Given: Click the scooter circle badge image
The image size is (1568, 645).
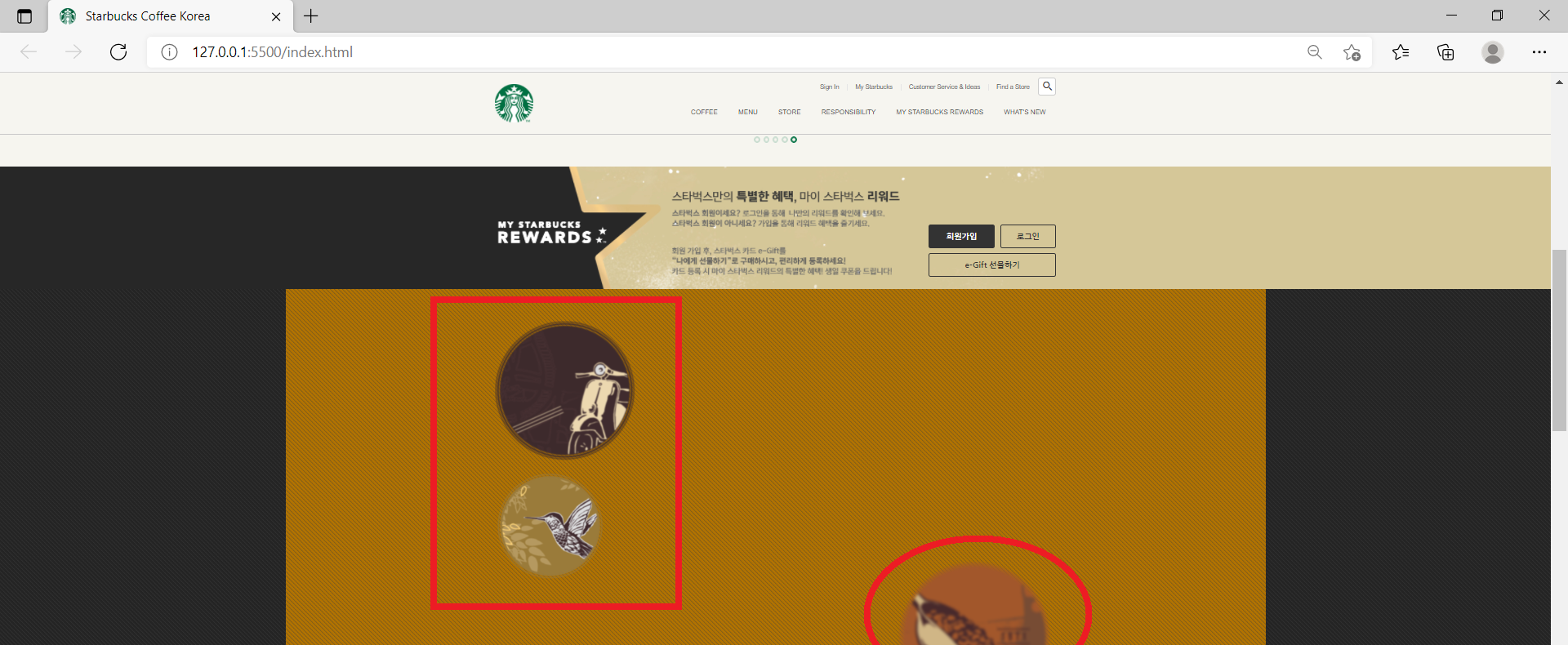Looking at the screenshot, I should [564, 390].
